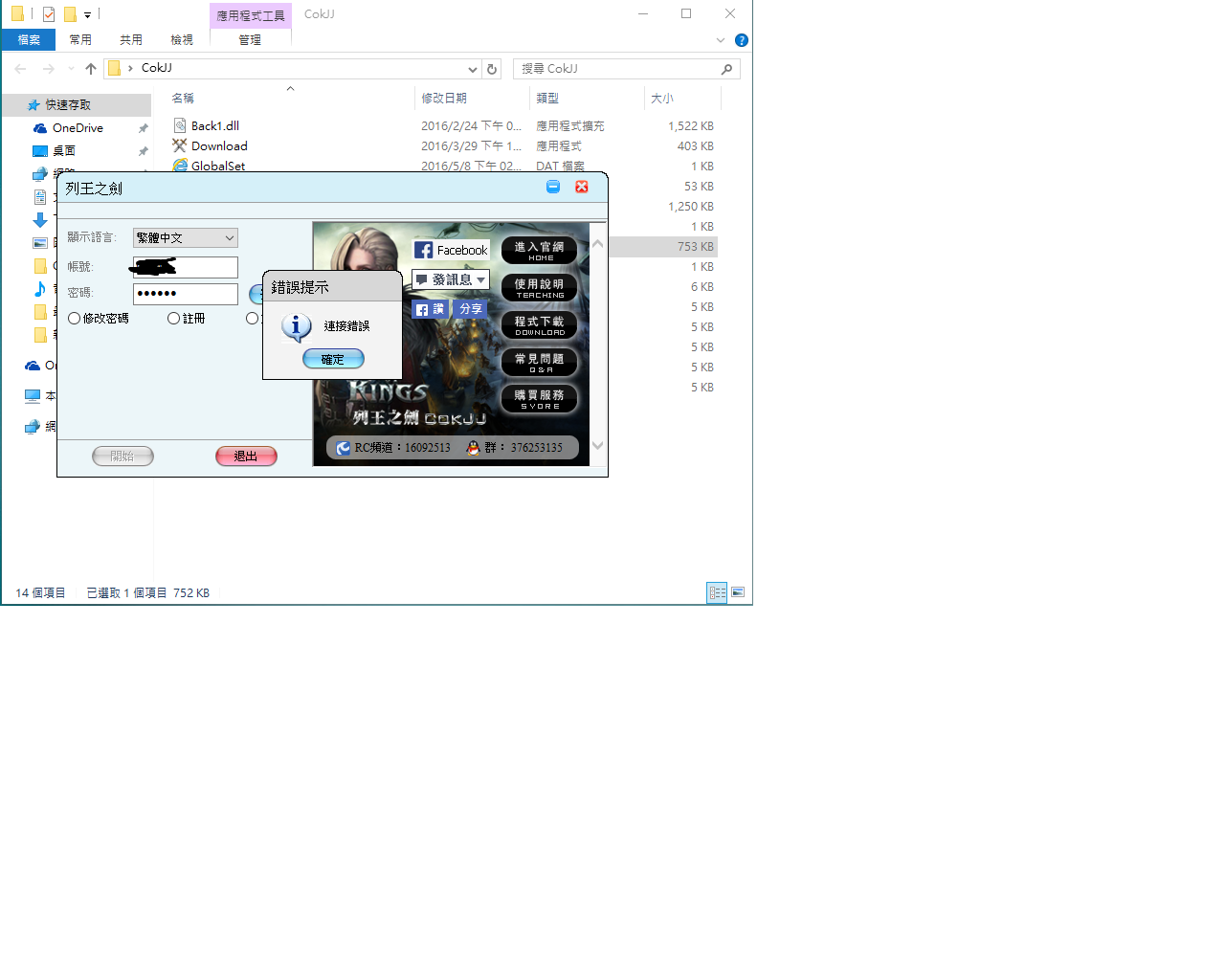Click the 搜尋 CokJJ search box
Viewport: 1225px width, 980px height.
pos(627,69)
